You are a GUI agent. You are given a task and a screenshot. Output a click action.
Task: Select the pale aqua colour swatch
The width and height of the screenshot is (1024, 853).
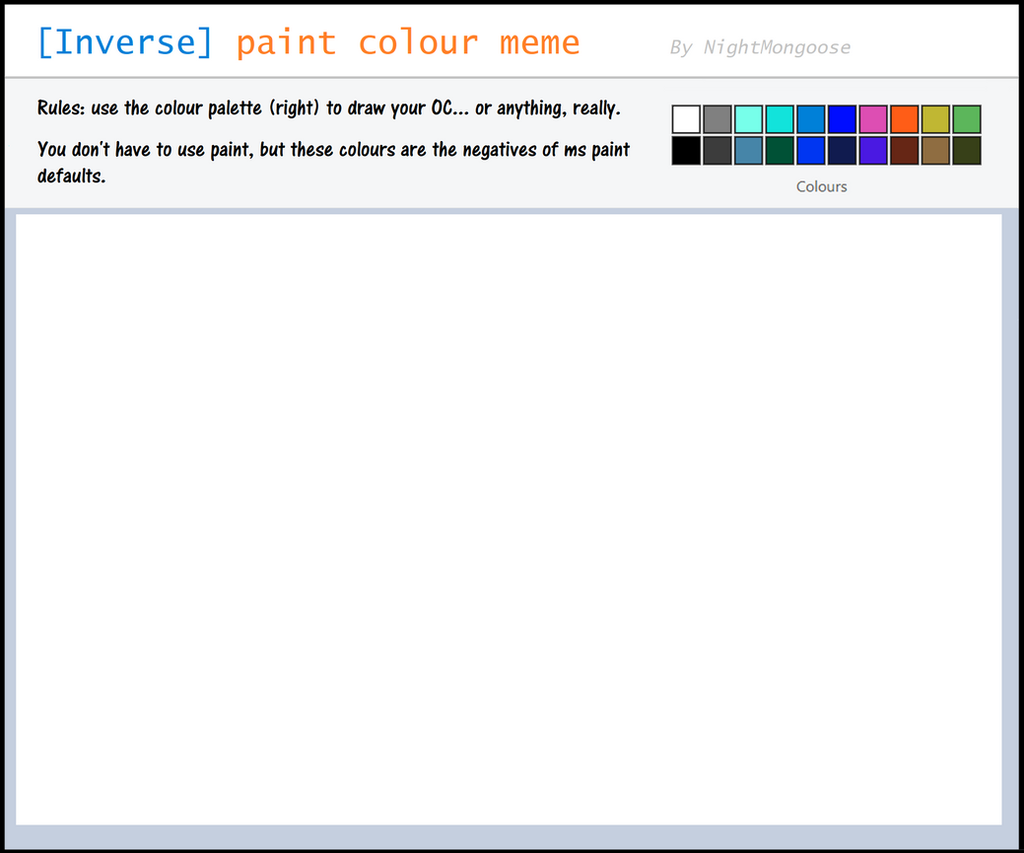(x=748, y=120)
